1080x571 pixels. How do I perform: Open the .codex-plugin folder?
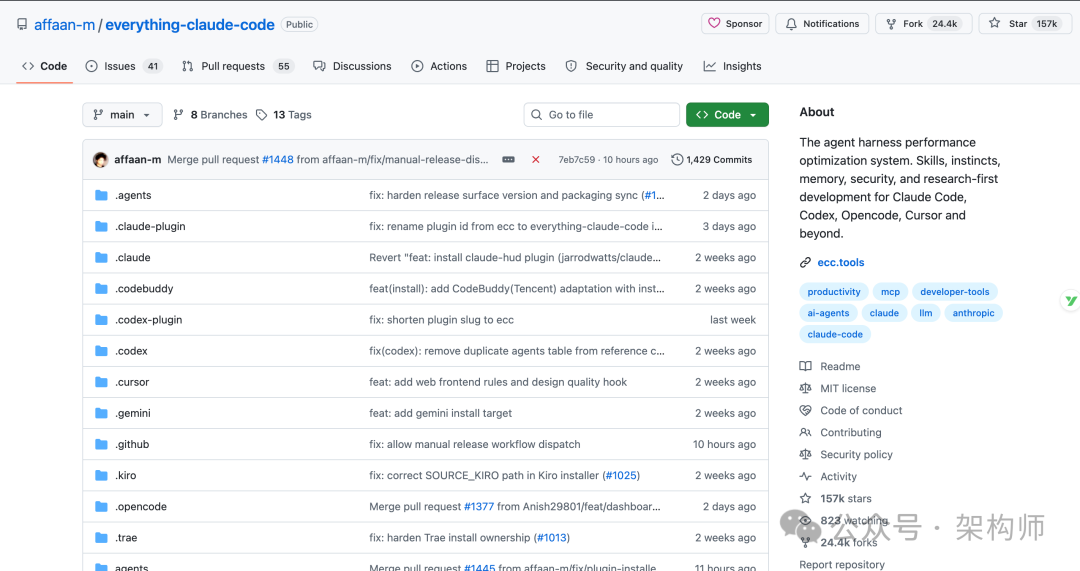149,320
